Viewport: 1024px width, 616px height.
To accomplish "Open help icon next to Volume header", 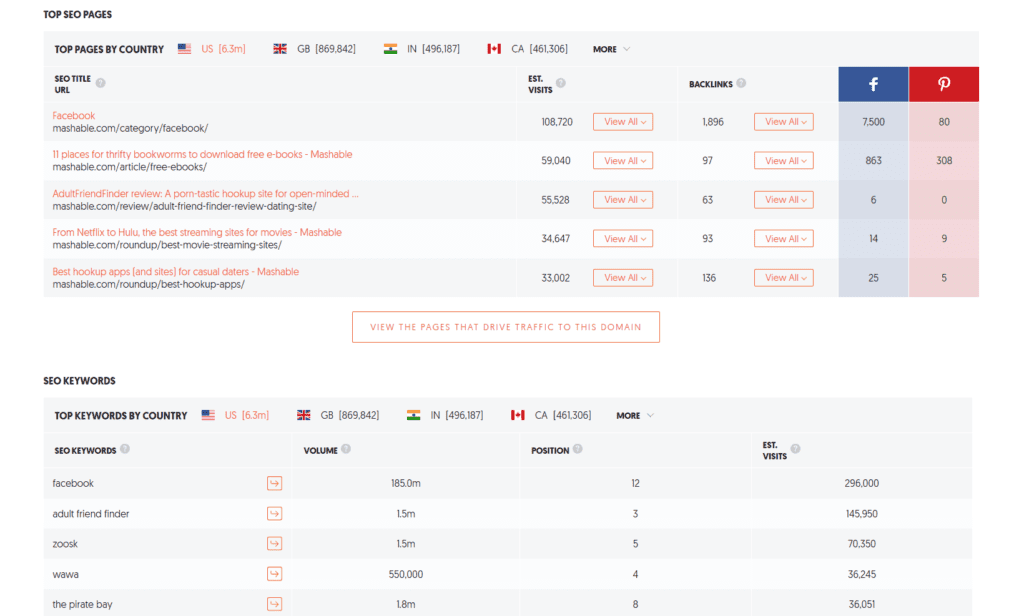I will (346, 449).
